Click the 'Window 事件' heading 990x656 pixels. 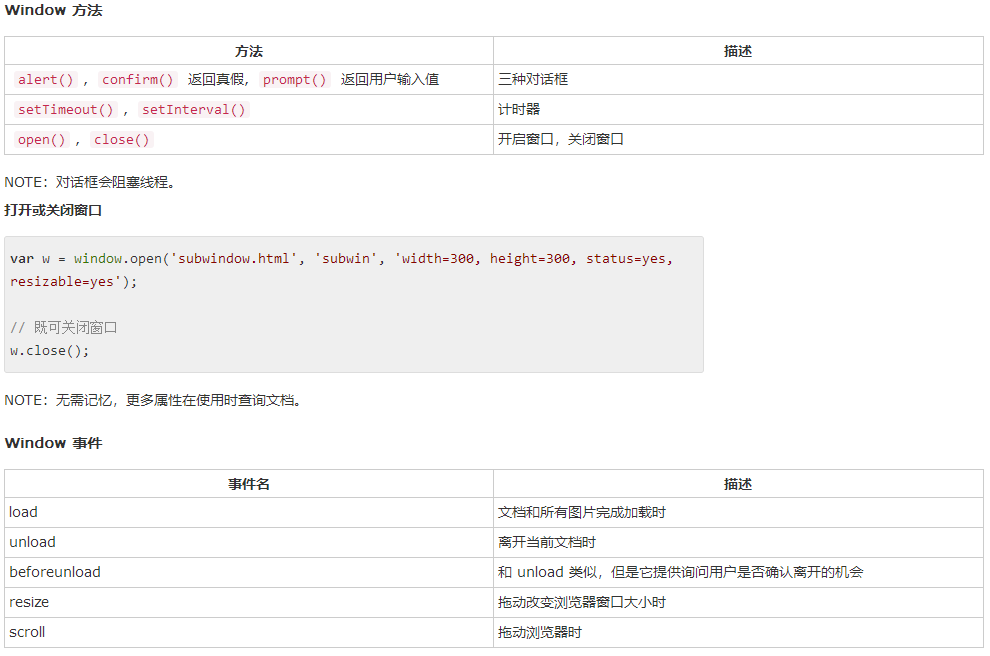tap(53, 443)
